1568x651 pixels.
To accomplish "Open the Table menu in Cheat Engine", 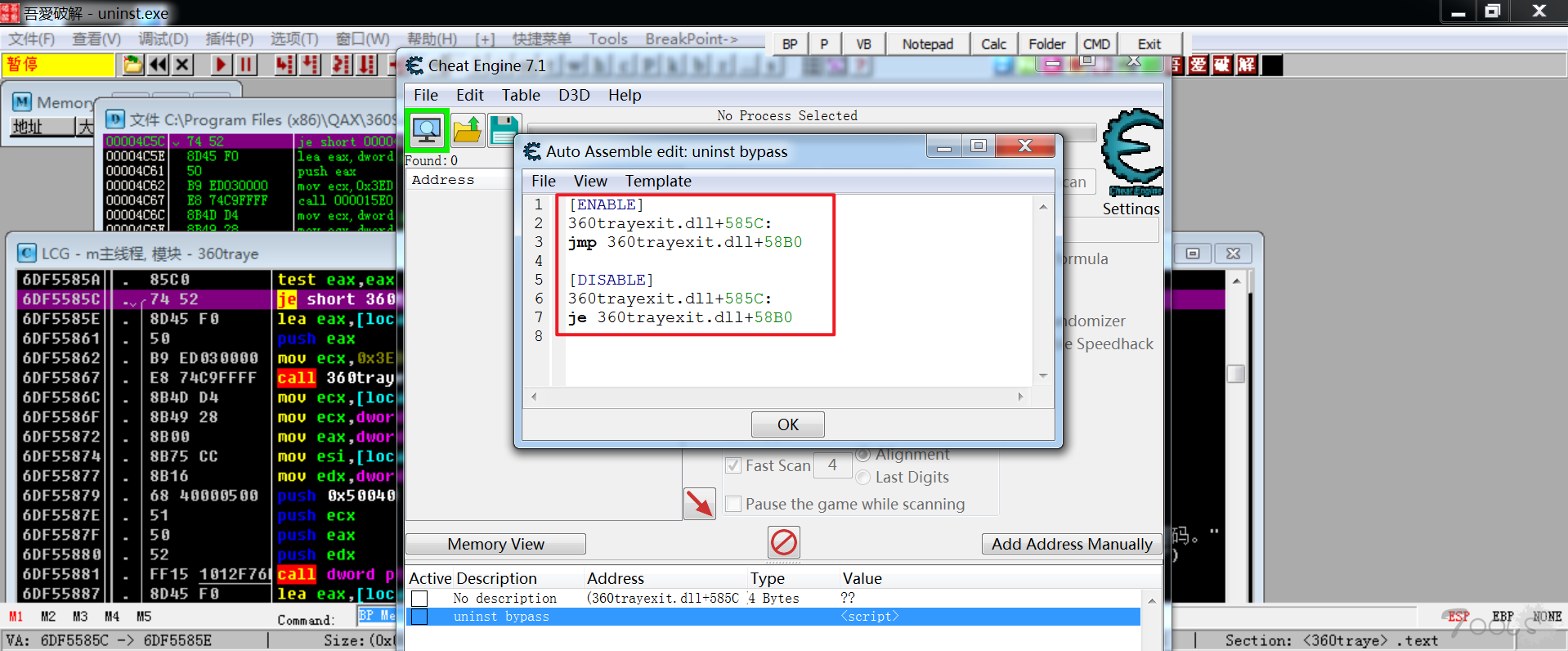I will [x=521, y=95].
